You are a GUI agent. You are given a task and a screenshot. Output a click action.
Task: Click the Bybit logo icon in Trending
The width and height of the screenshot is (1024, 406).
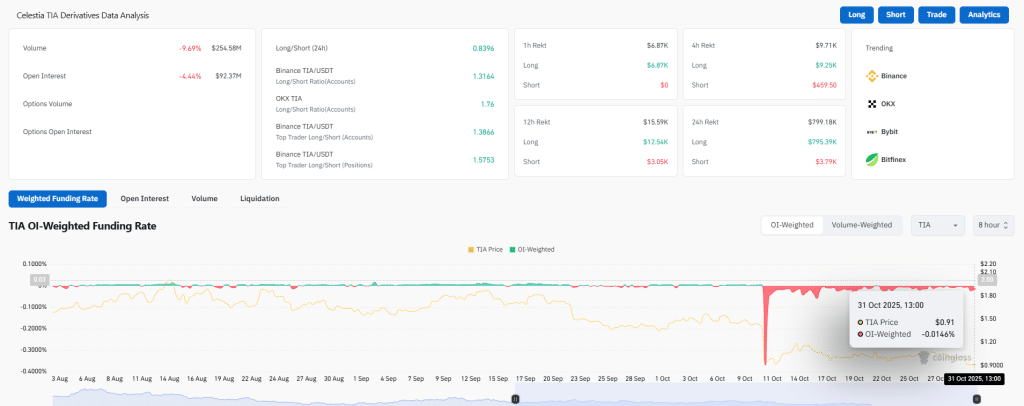coord(871,132)
